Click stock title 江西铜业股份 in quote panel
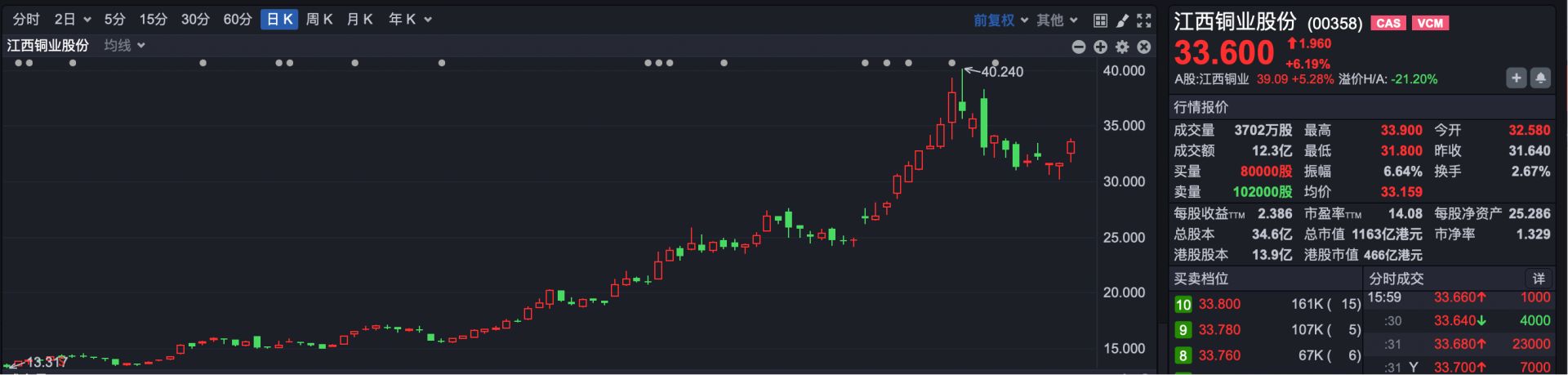 (1235, 21)
